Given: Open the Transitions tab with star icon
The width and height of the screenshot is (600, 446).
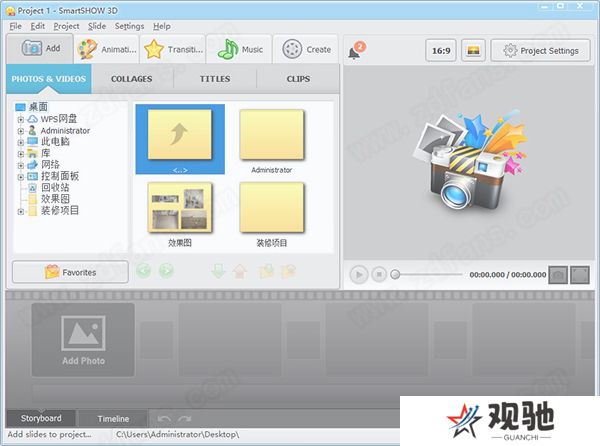Looking at the screenshot, I should [173, 49].
